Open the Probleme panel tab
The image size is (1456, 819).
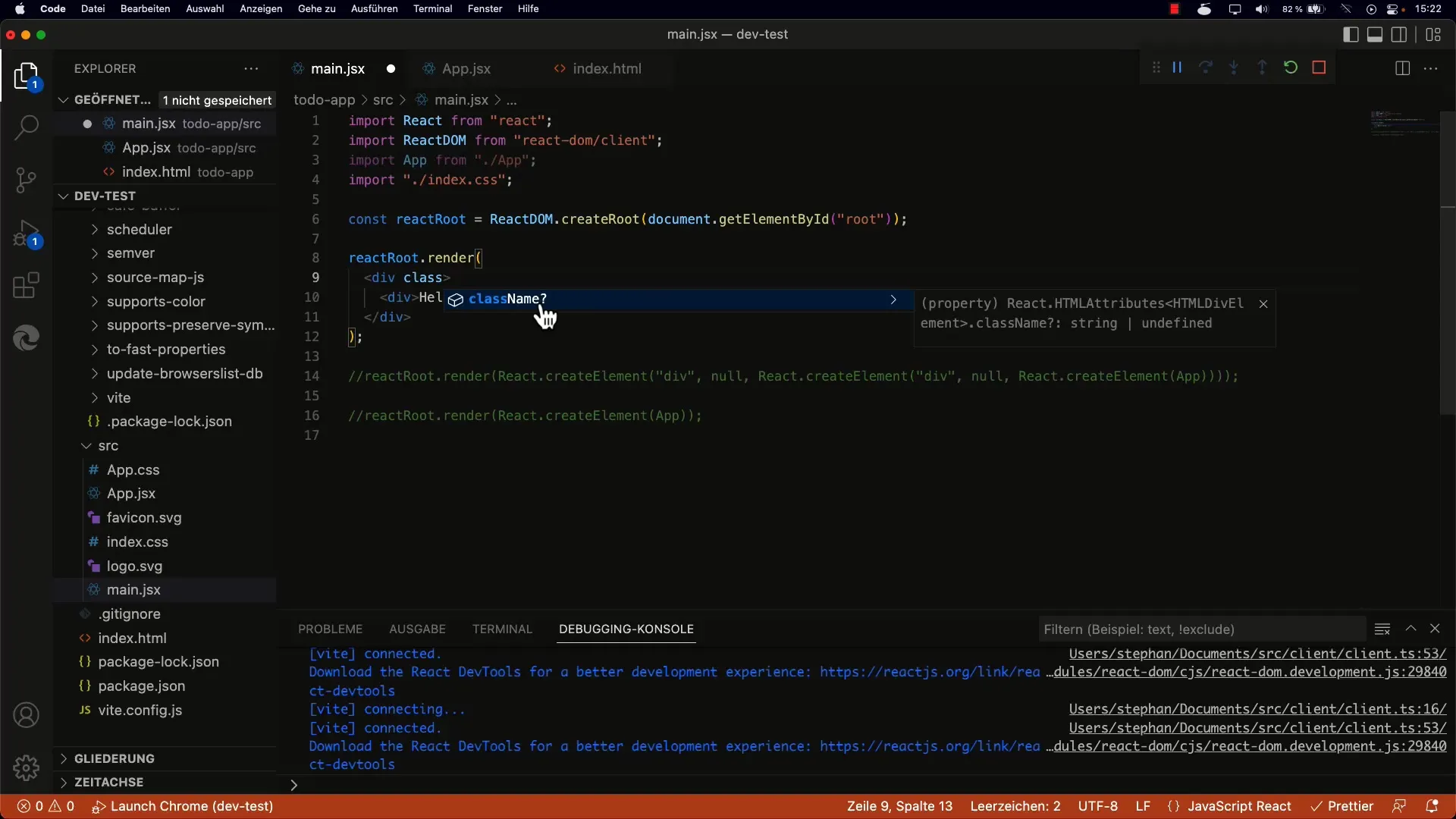tap(331, 629)
